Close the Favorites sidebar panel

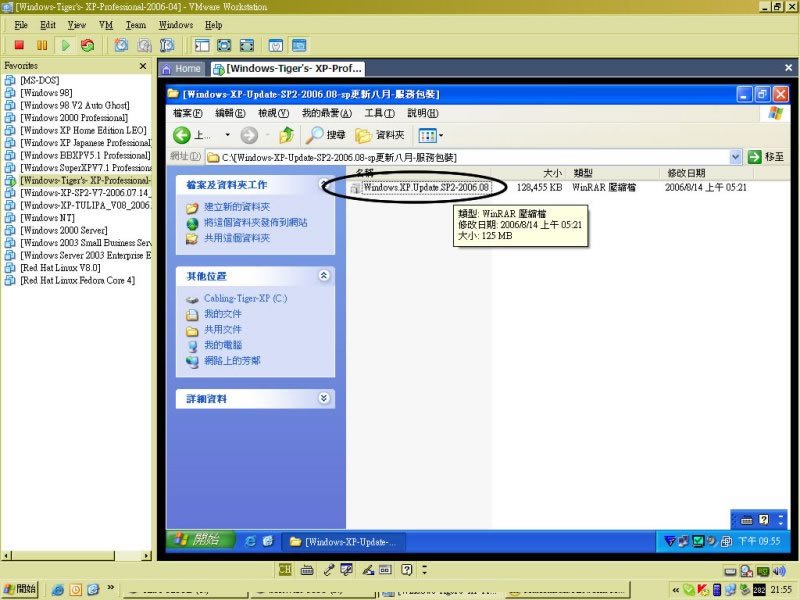point(143,66)
